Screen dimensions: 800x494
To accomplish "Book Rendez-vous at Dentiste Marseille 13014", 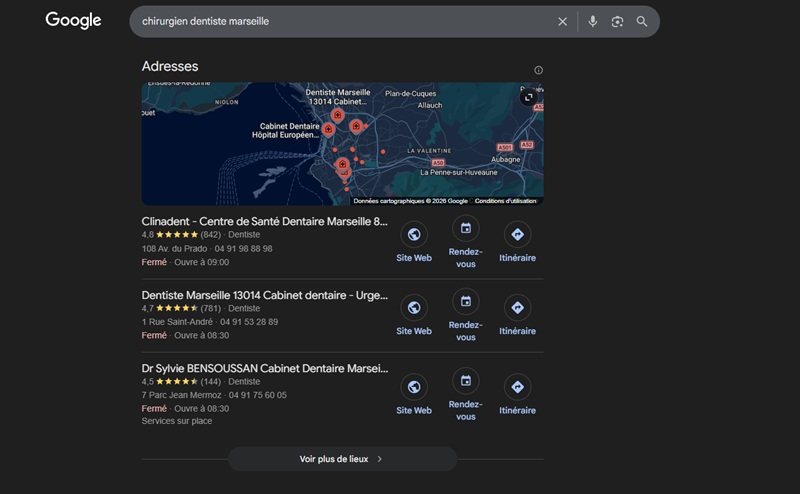I will [465, 302].
